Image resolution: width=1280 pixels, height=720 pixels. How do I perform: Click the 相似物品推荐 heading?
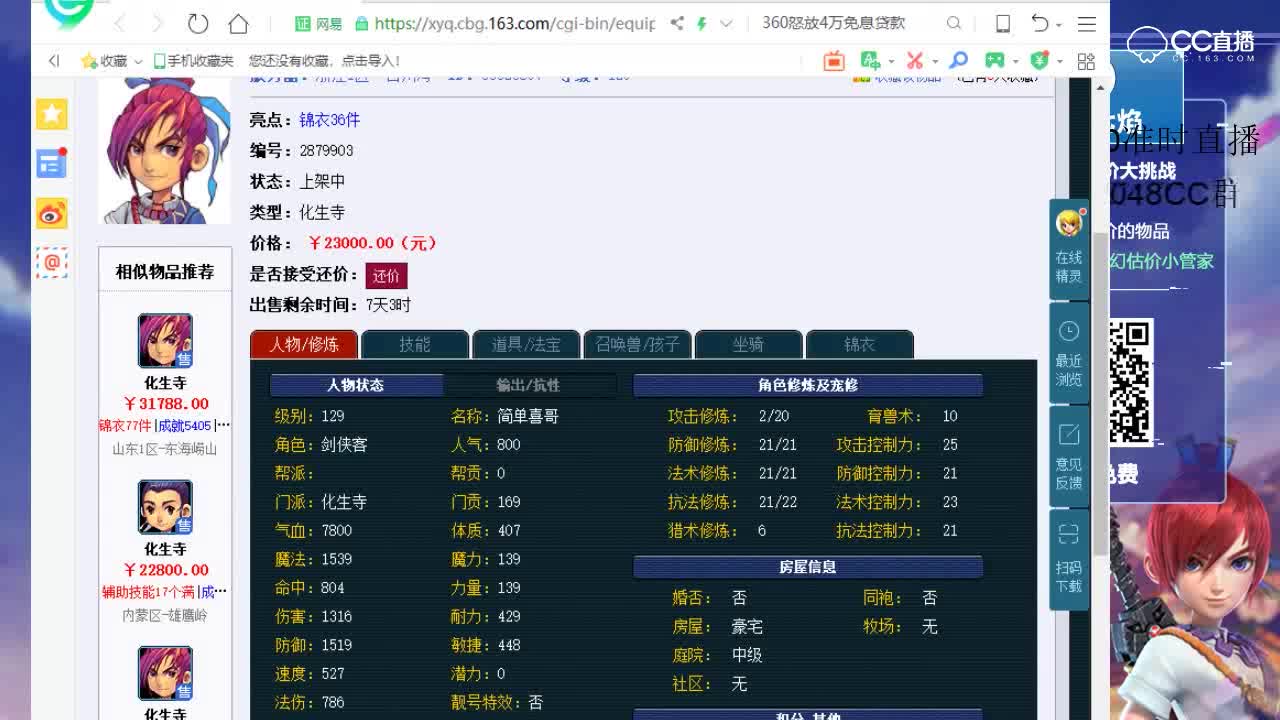tap(165, 272)
